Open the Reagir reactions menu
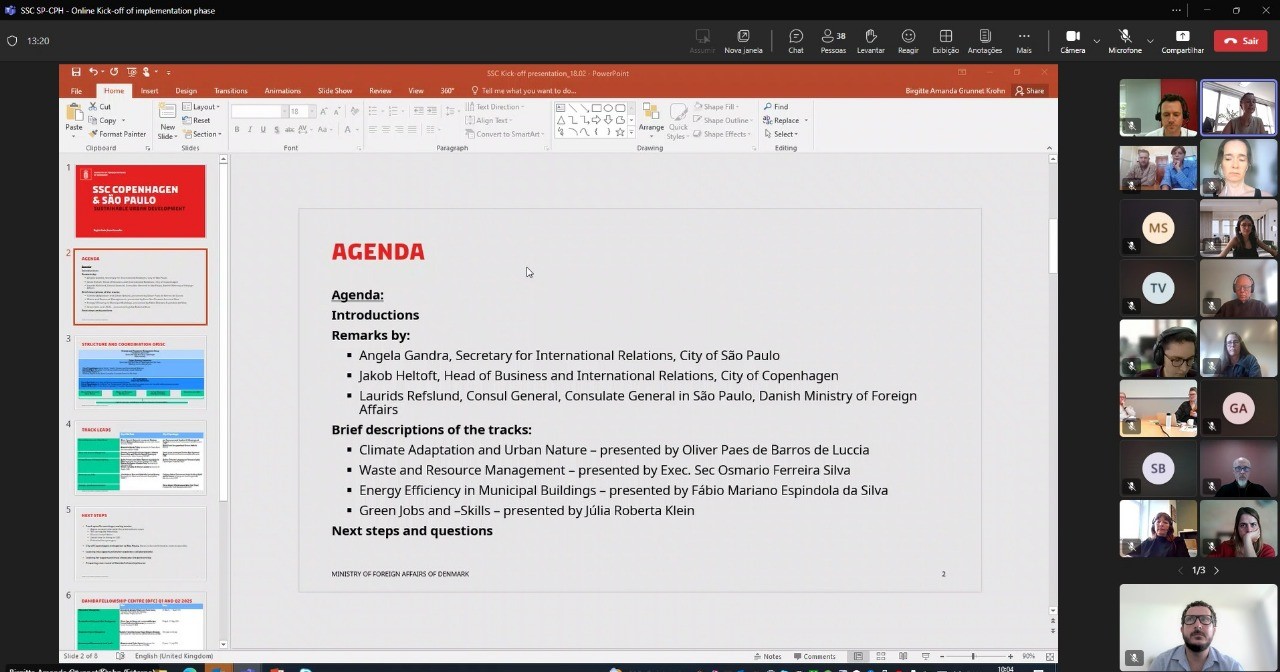This screenshot has width=1280, height=672. click(908, 40)
